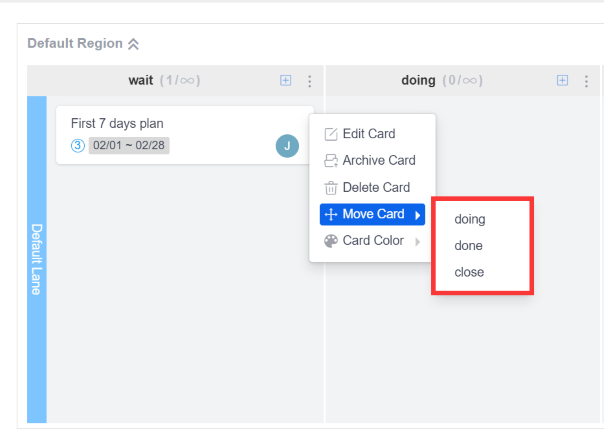Click the trash icon beside Delete Card
Viewport: 604px width, 433px height.
(x=331, y=187)
